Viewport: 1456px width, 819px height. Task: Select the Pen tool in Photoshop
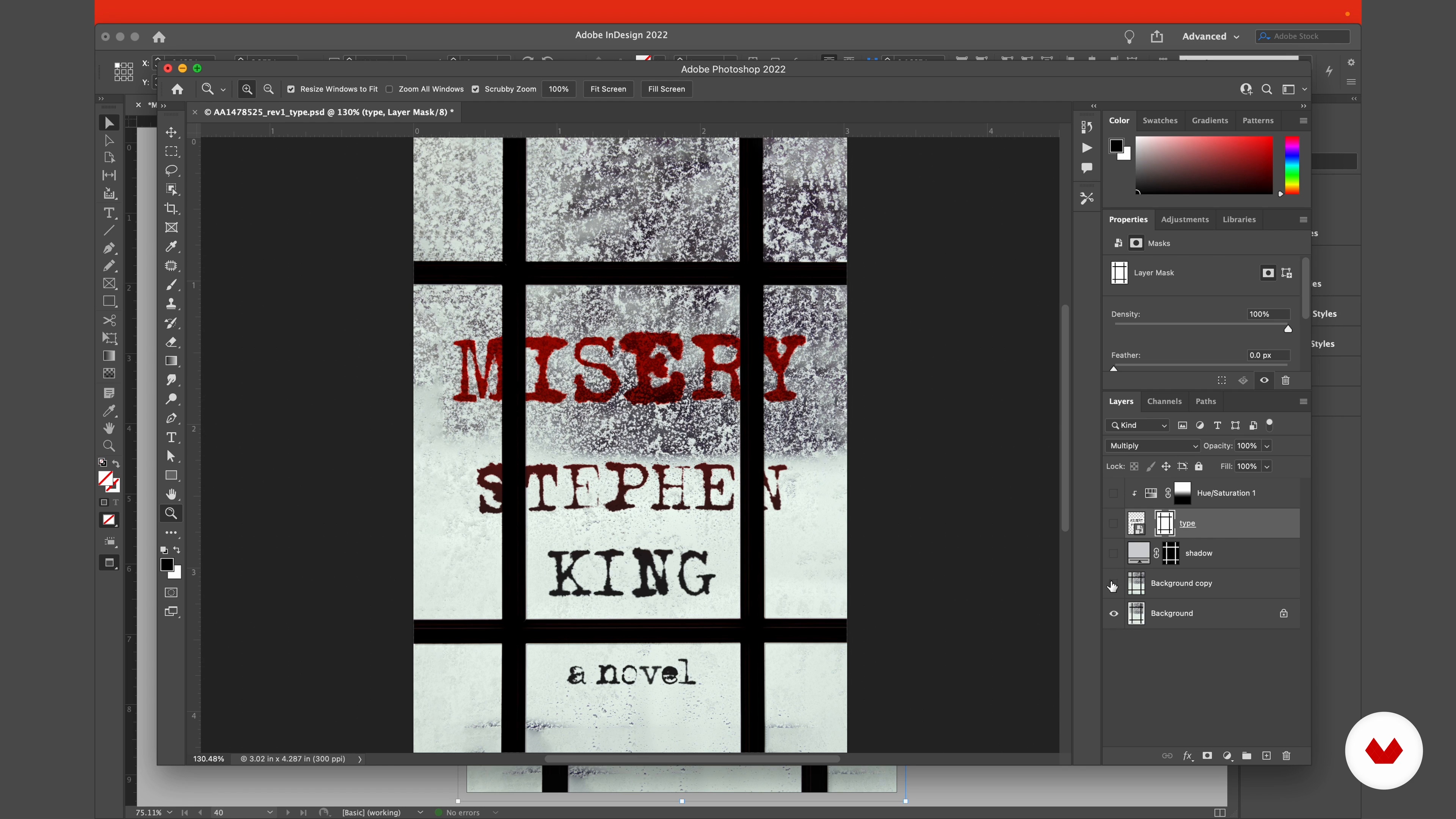click(171, 418)
